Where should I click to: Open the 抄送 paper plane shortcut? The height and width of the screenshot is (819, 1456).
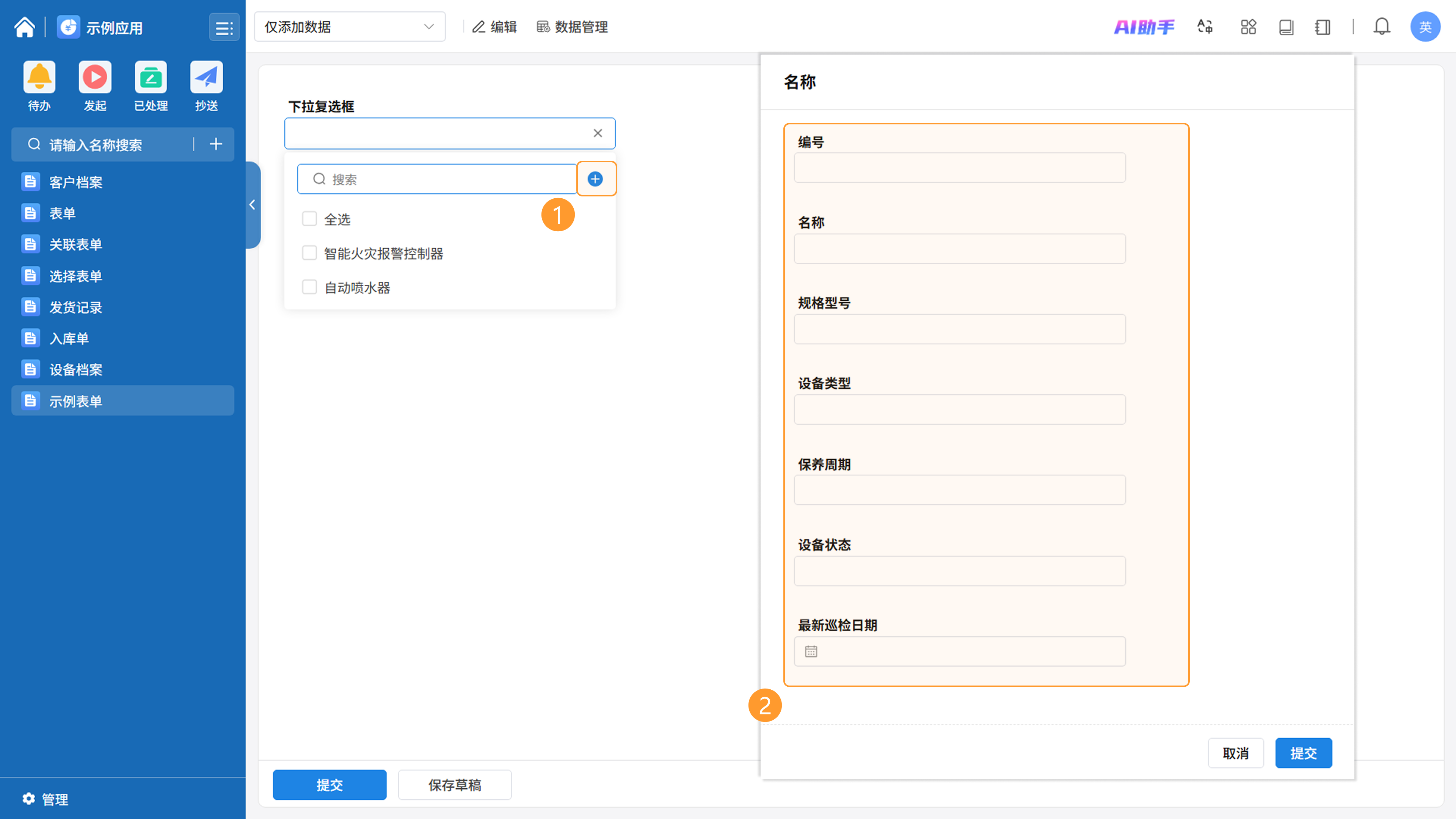[206, 77]
